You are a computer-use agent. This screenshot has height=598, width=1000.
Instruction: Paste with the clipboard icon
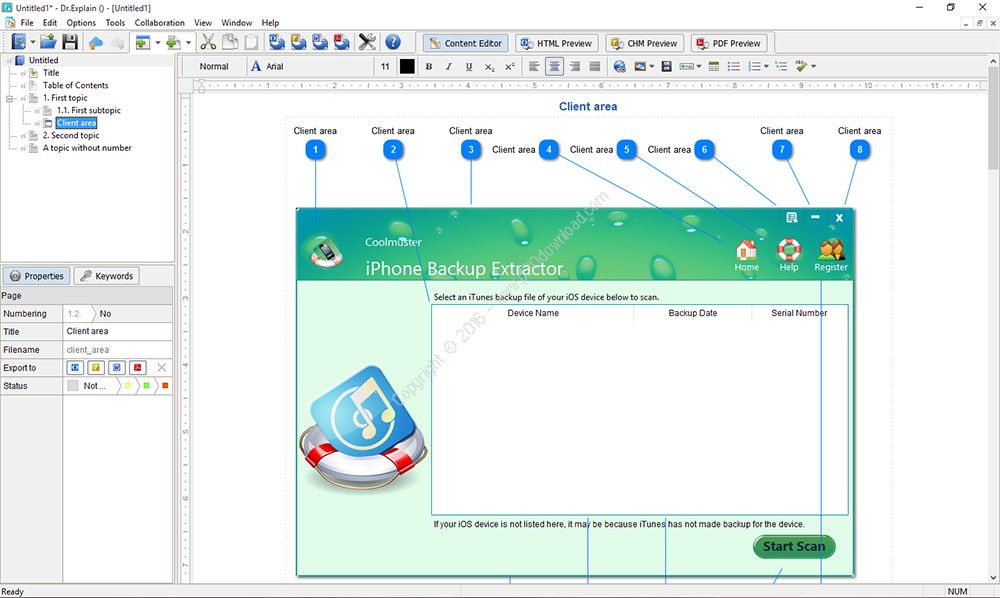click(251, 42)
